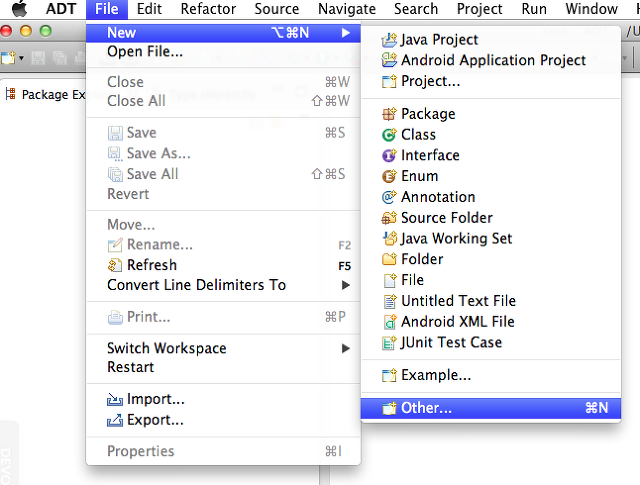Click the Enum icon
This screenshot has height=485, width=640.
tap(389, 176)
